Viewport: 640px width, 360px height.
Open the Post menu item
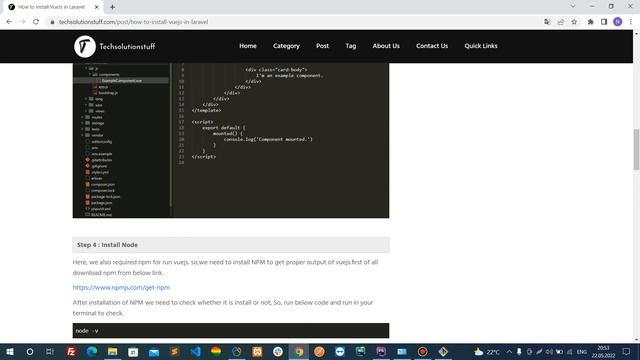pos(322,46)
